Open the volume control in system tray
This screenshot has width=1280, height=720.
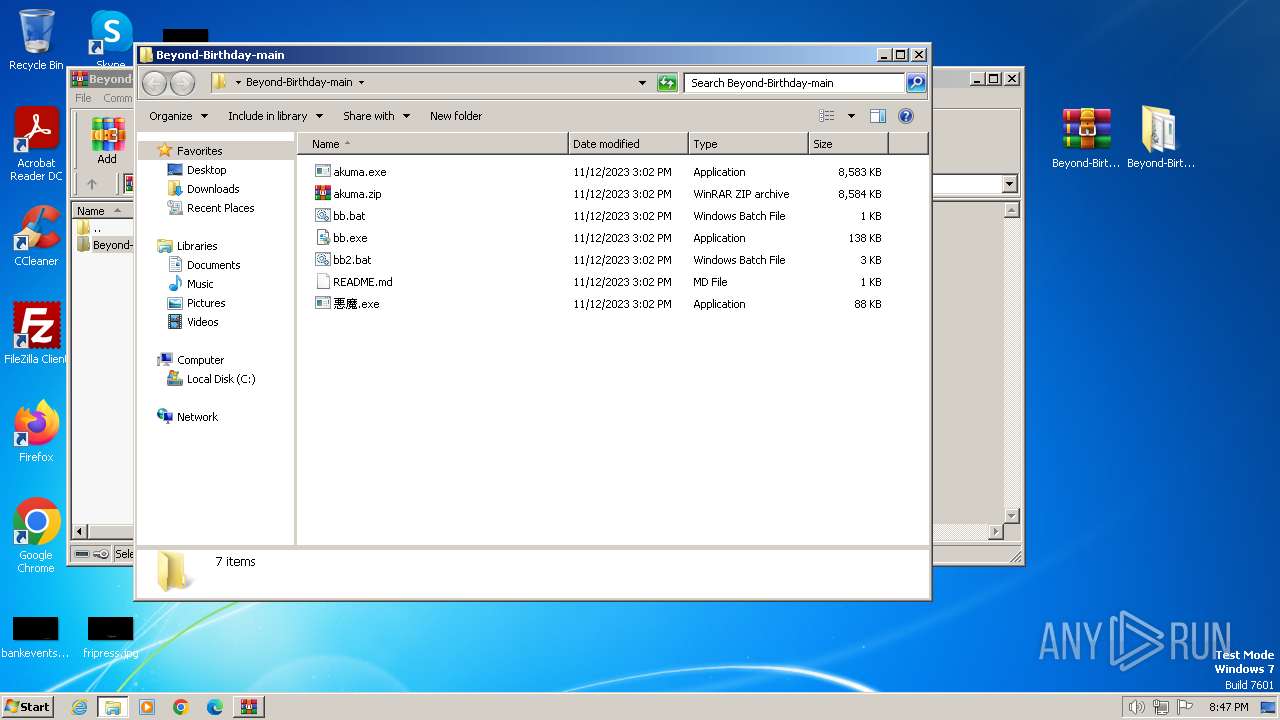tap(1136, 707)
